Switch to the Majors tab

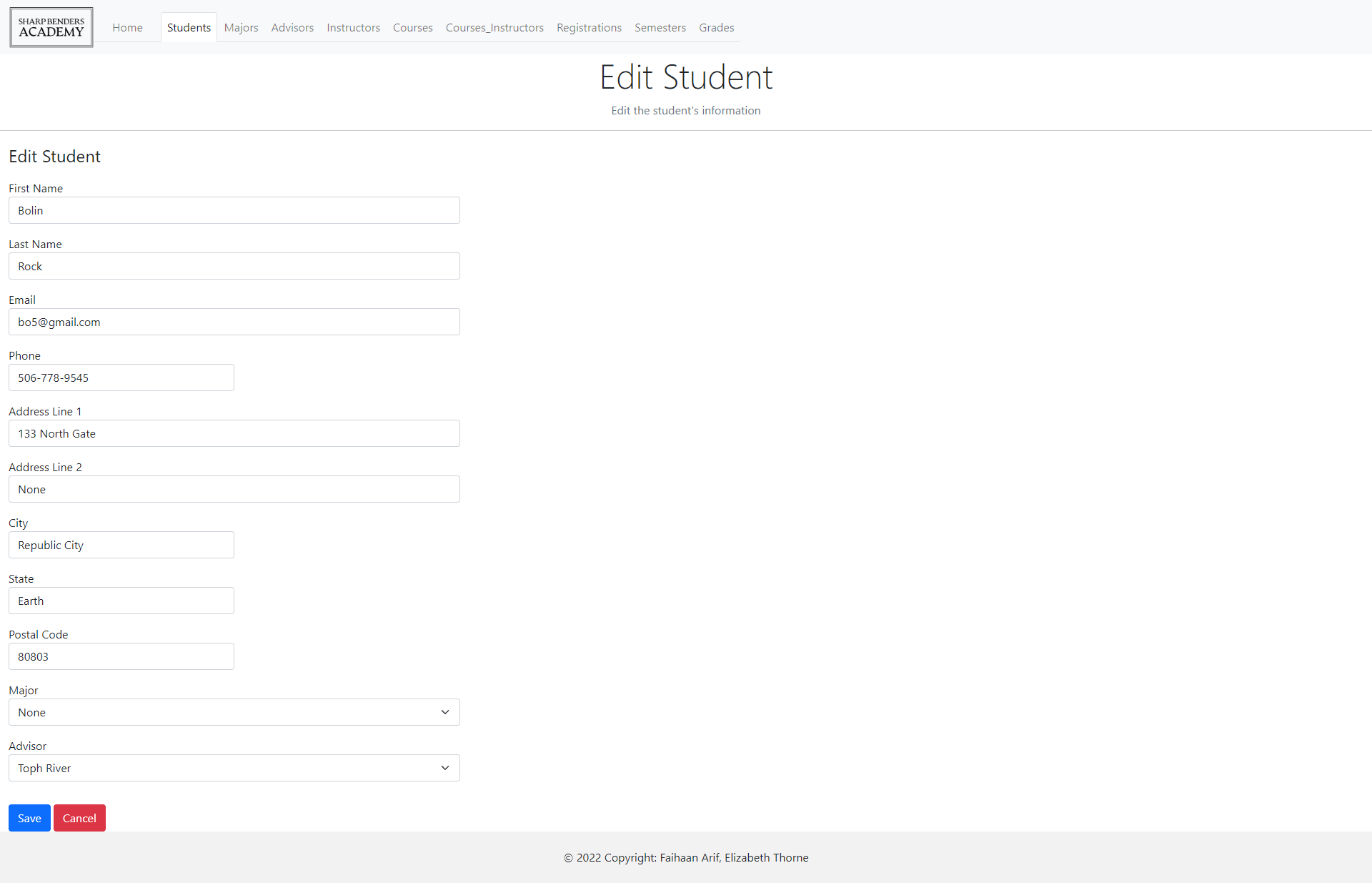click(241, 27)
